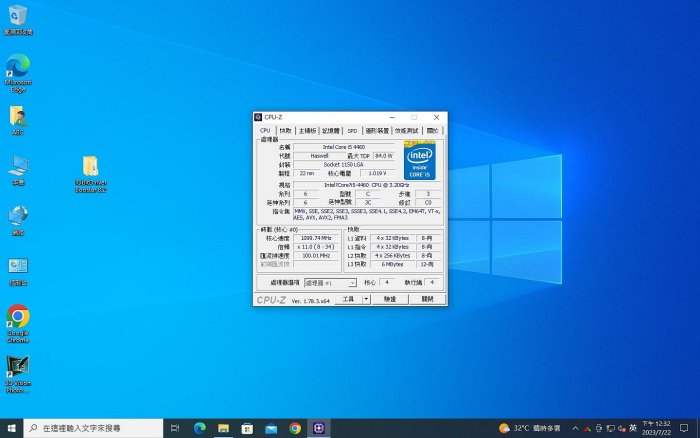Switch to the 效能測試 tab
Image resolution: width=700 pixels, height=438 pixels.
pos(406,130)
